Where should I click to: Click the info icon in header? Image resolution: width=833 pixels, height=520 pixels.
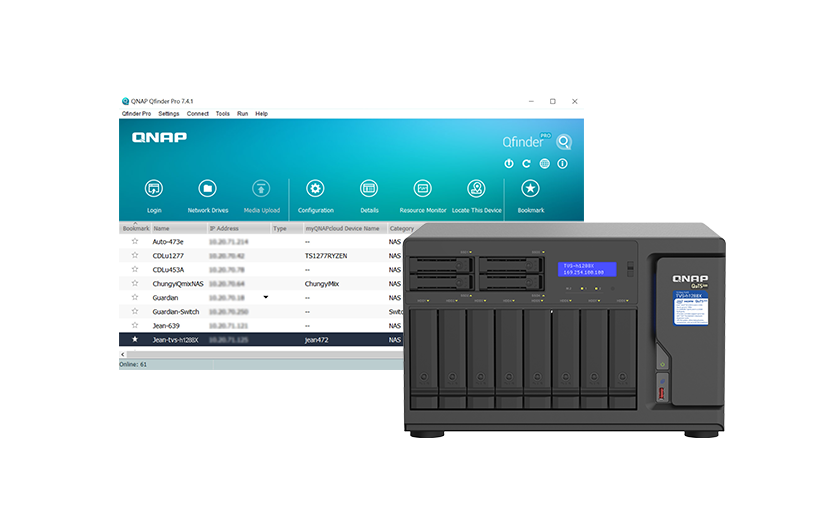tap(562, 163)
